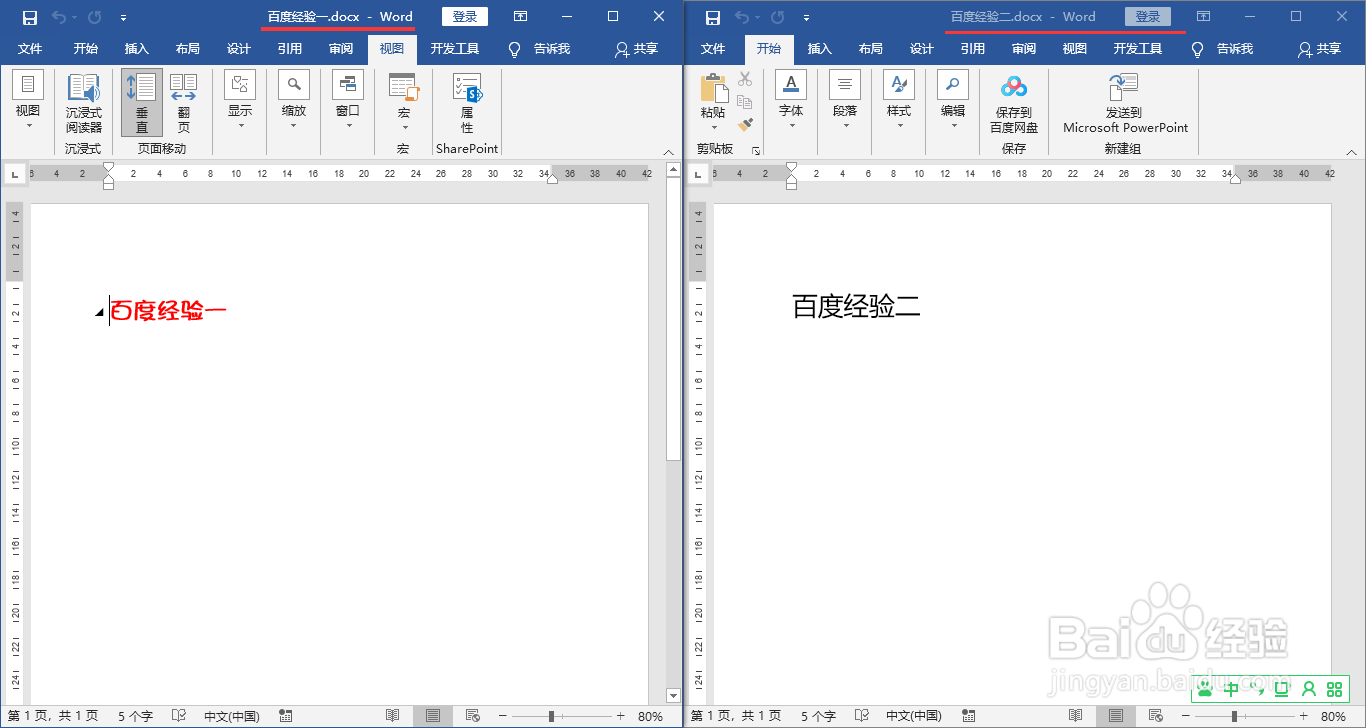Click the Cut scissors icon
The image size is (1366, 728).
coord(744,78)
